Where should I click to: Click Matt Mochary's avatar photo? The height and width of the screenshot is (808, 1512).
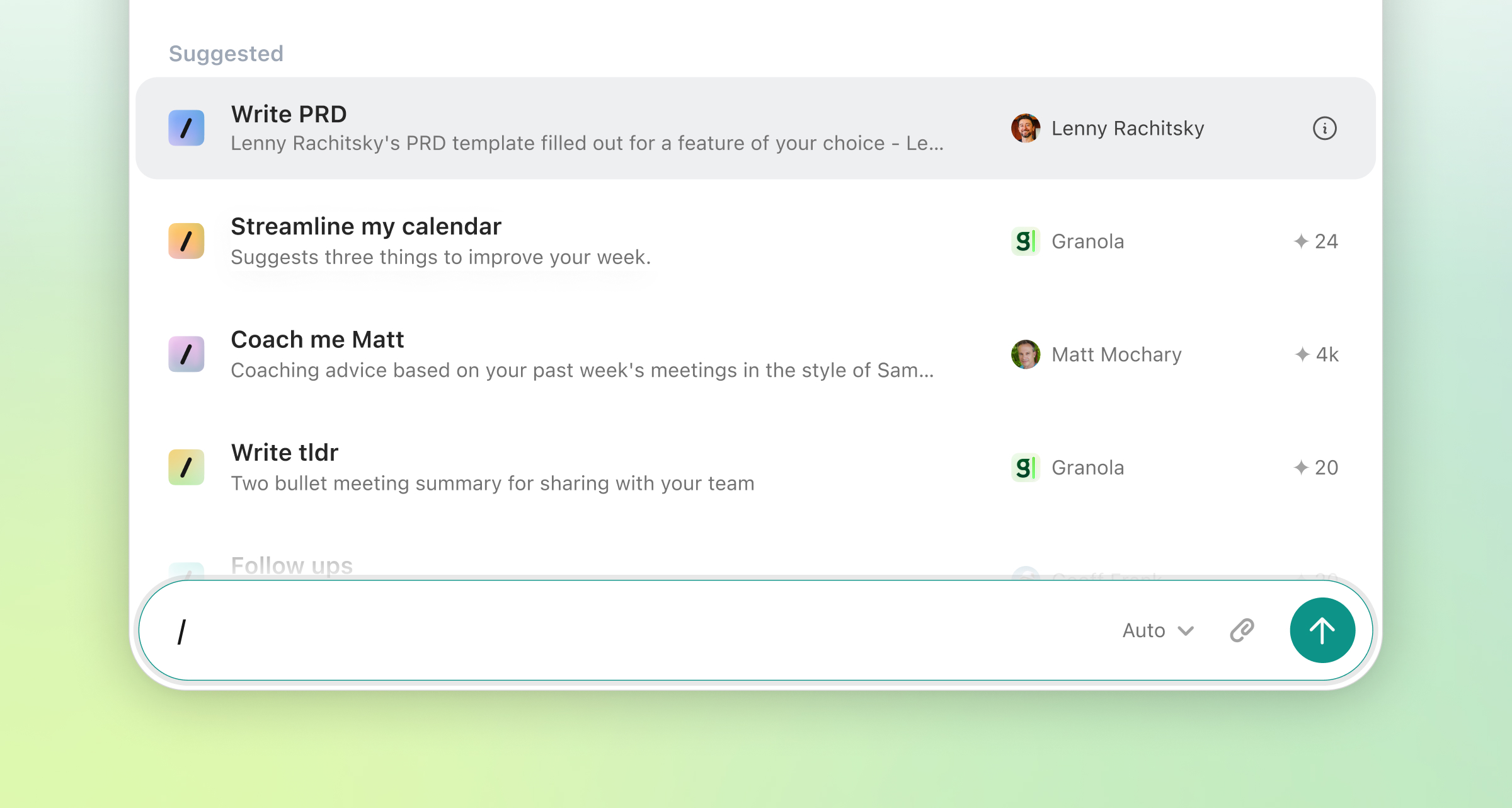pyautogui.click(x=1025, y=354)
